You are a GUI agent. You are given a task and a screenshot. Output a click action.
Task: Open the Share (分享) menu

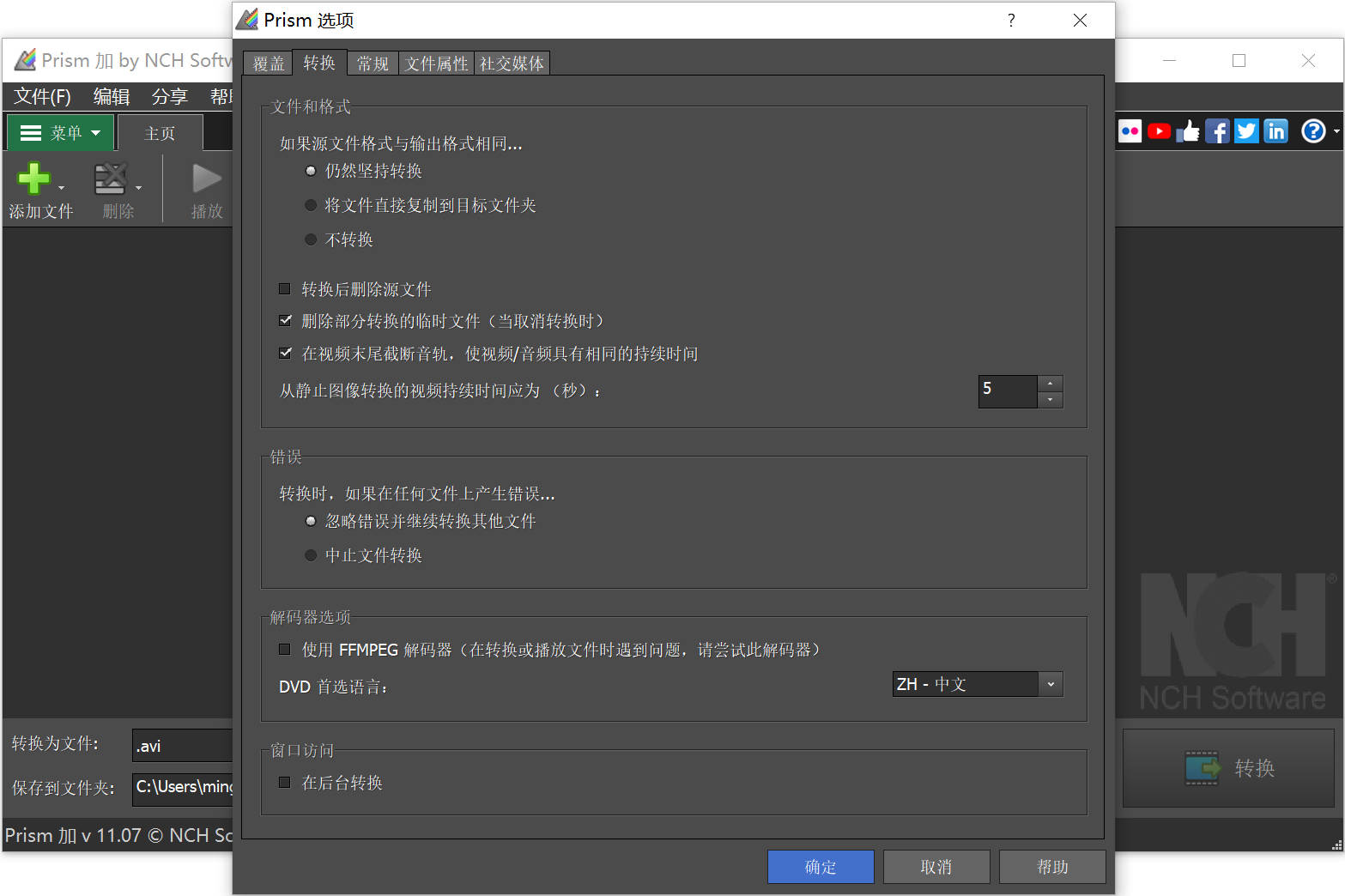[169, 96]
